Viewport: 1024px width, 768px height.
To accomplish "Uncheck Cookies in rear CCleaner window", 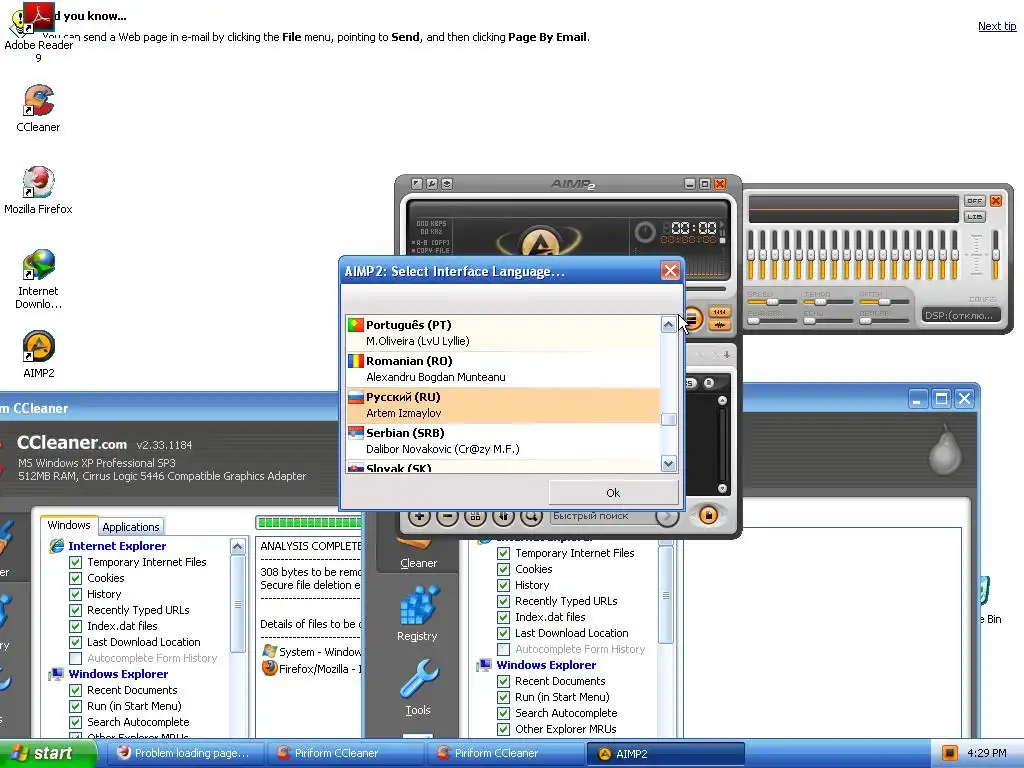I will 76,578.
